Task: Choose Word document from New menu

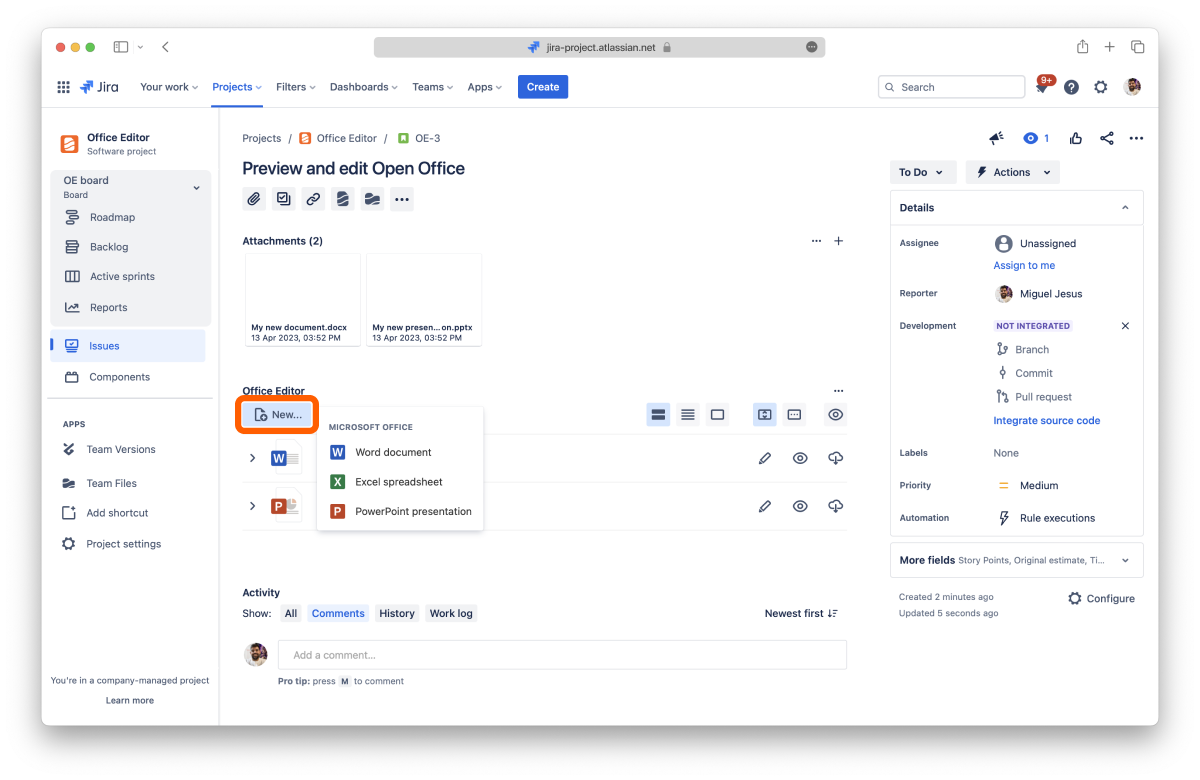Action: click(x=400, y=452)
